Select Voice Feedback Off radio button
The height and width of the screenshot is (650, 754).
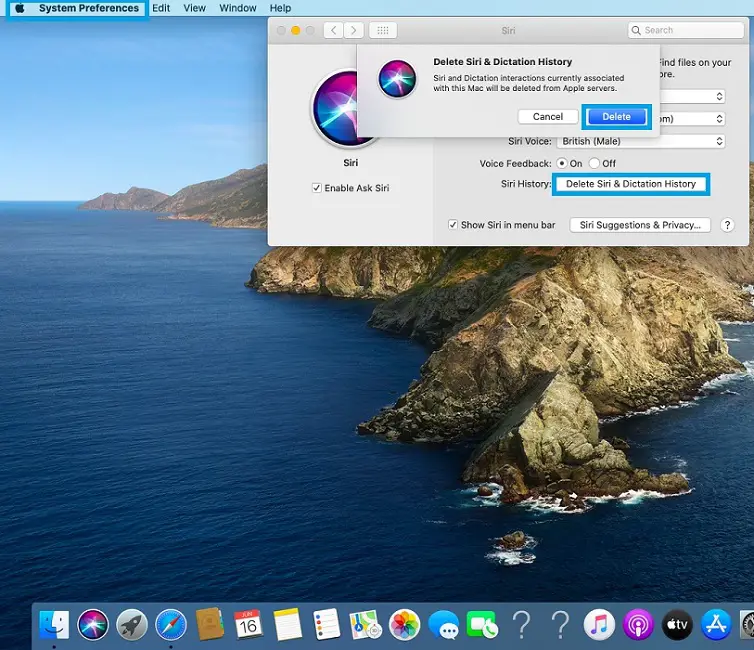pyautogui.click(x=594, y=163)
